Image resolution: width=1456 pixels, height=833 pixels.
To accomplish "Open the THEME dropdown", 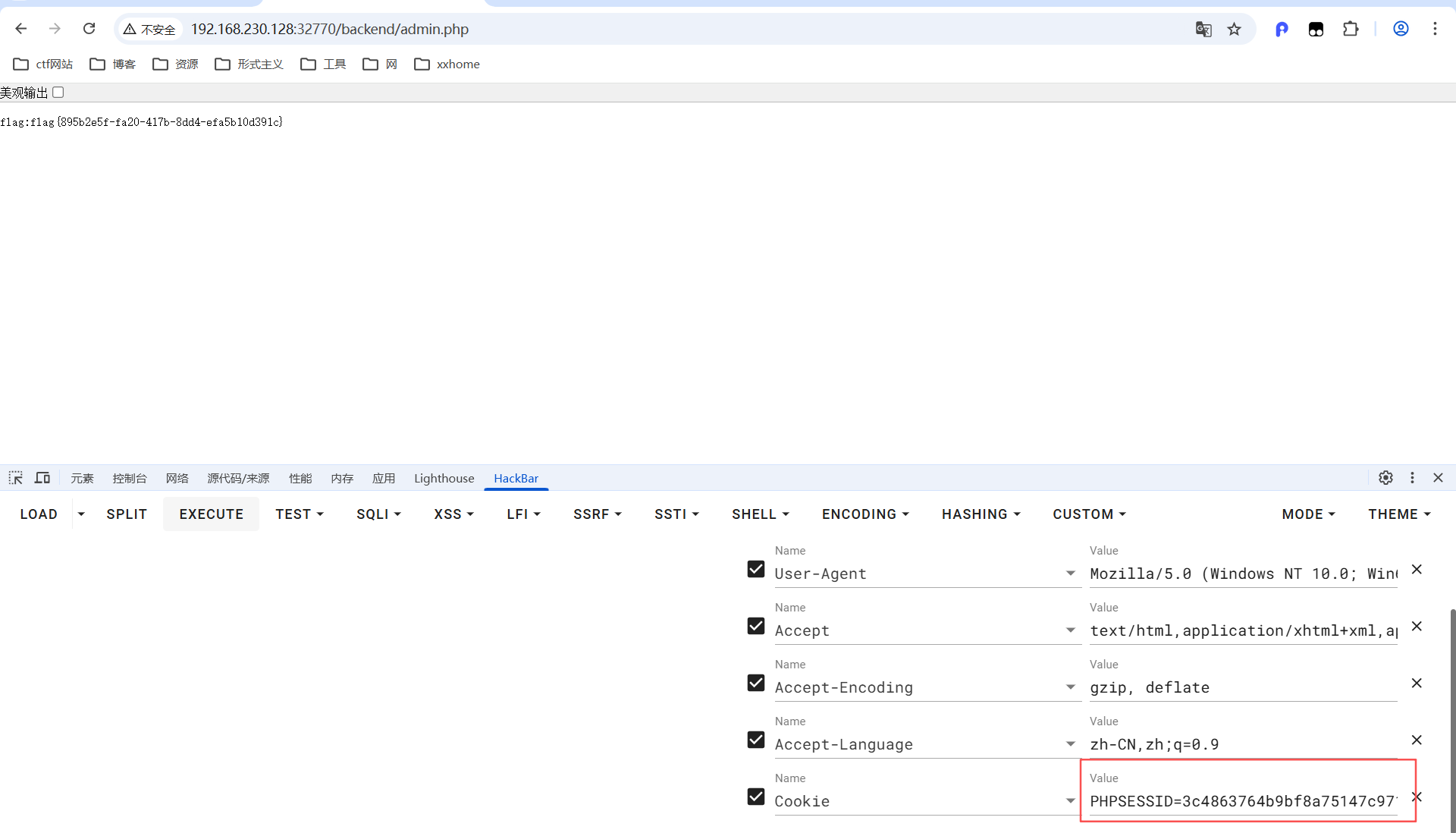I will coord(1399,514).
